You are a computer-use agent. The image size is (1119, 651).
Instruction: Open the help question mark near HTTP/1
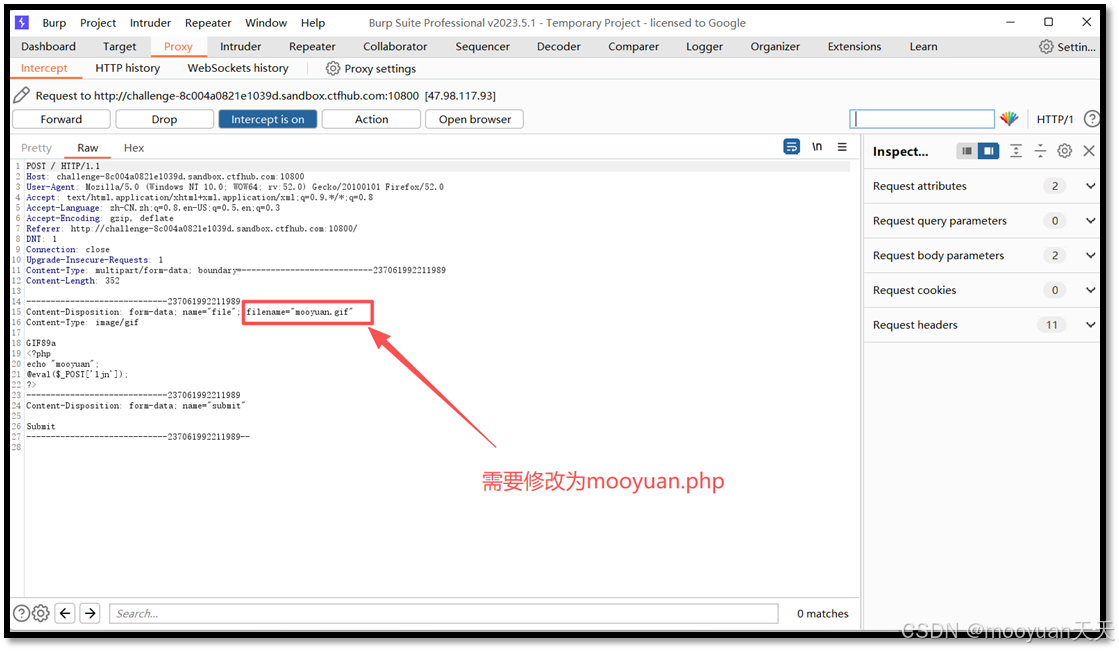[1091, 119]
